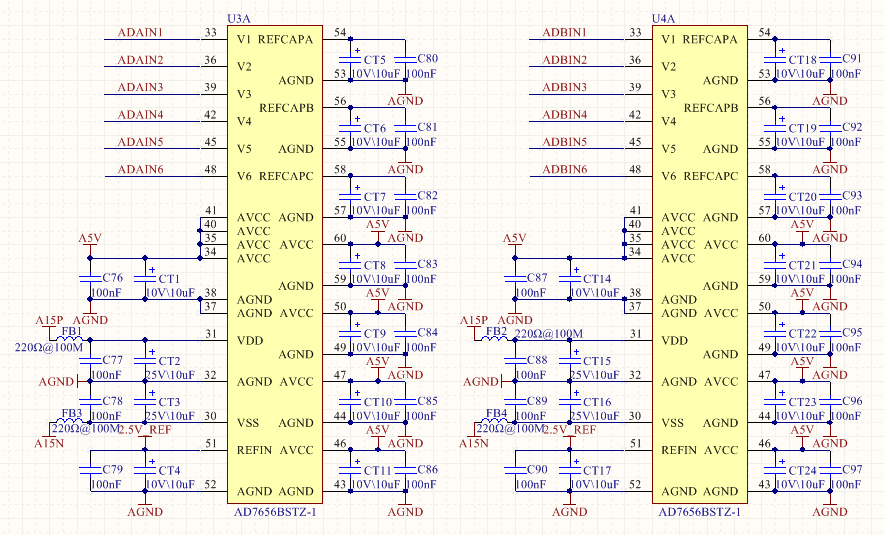Select capacitor designator CT7
The height and width of the screenshot is (535, 884).
pyautogui.click(x=375, y=197)
